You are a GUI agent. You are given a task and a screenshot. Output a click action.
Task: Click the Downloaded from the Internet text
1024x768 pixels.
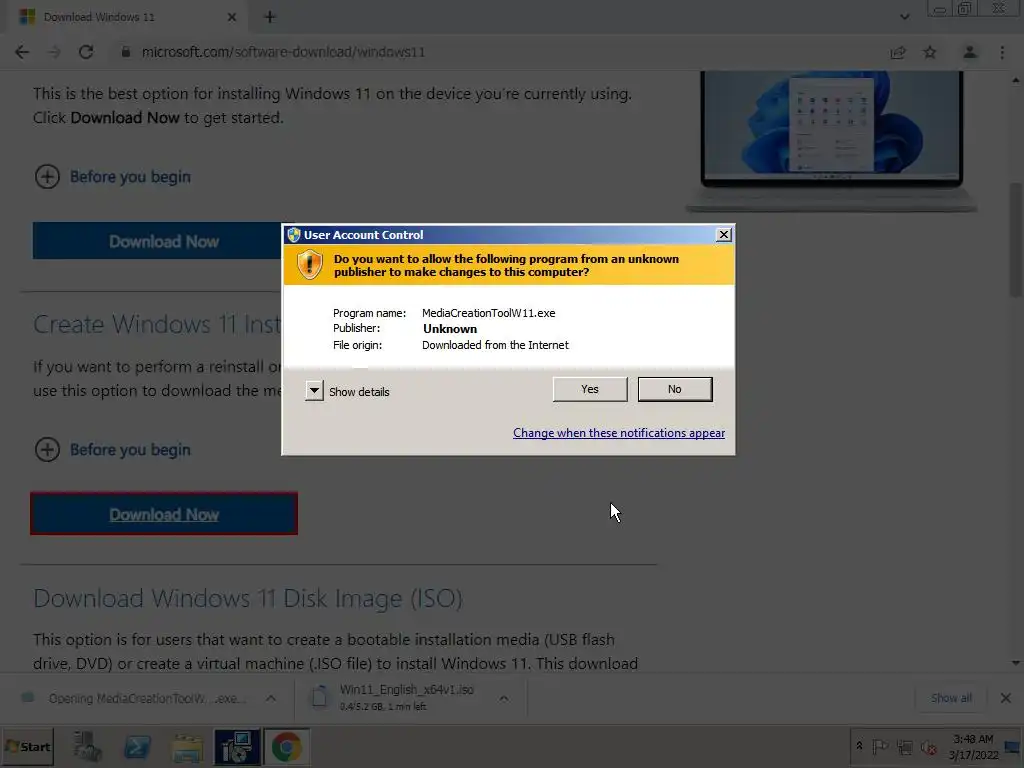495,345
